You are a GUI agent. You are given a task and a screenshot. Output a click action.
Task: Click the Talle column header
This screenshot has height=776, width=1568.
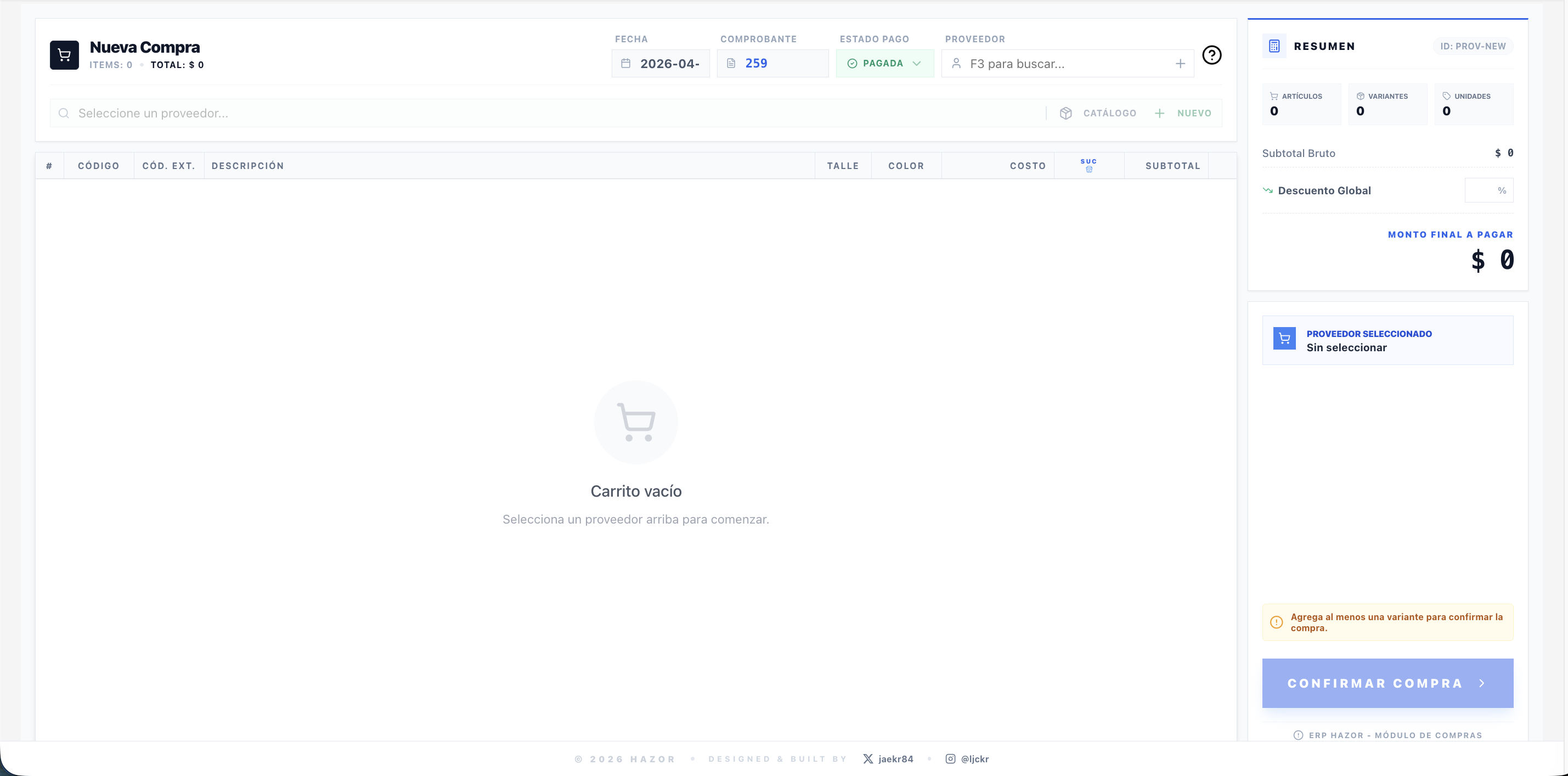coord(843,166)
